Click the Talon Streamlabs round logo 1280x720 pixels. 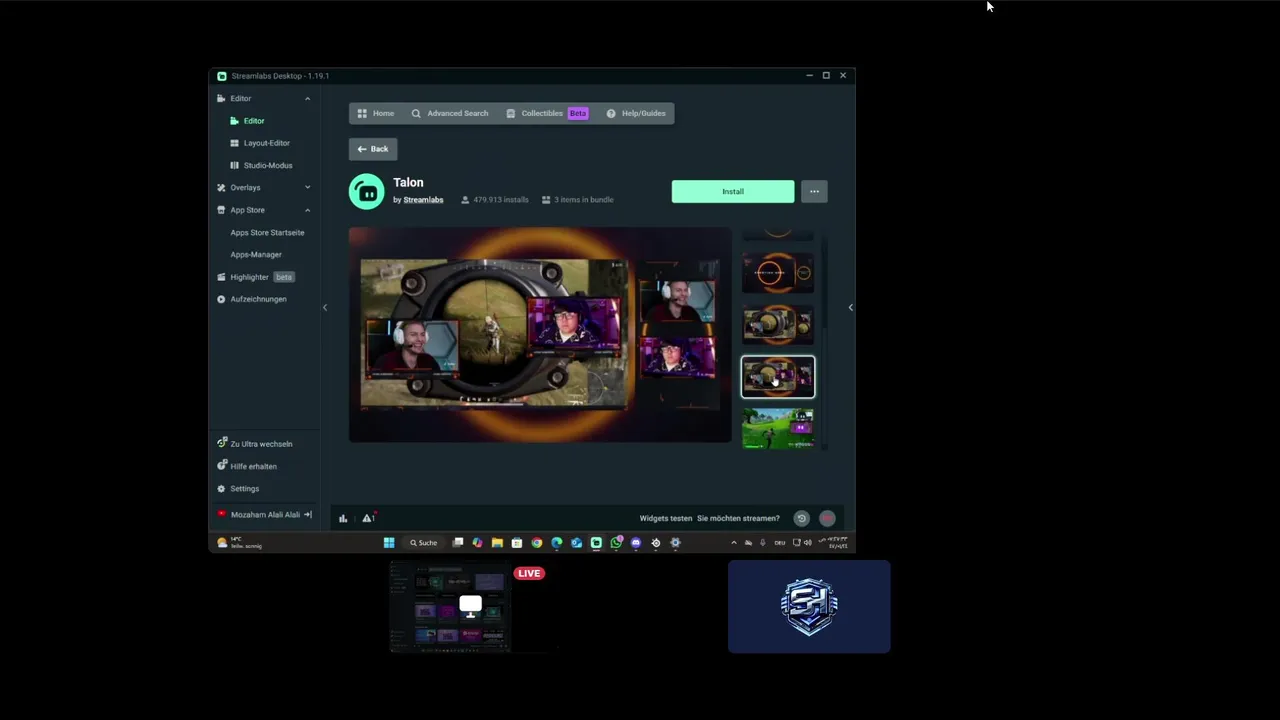[366, 191]
